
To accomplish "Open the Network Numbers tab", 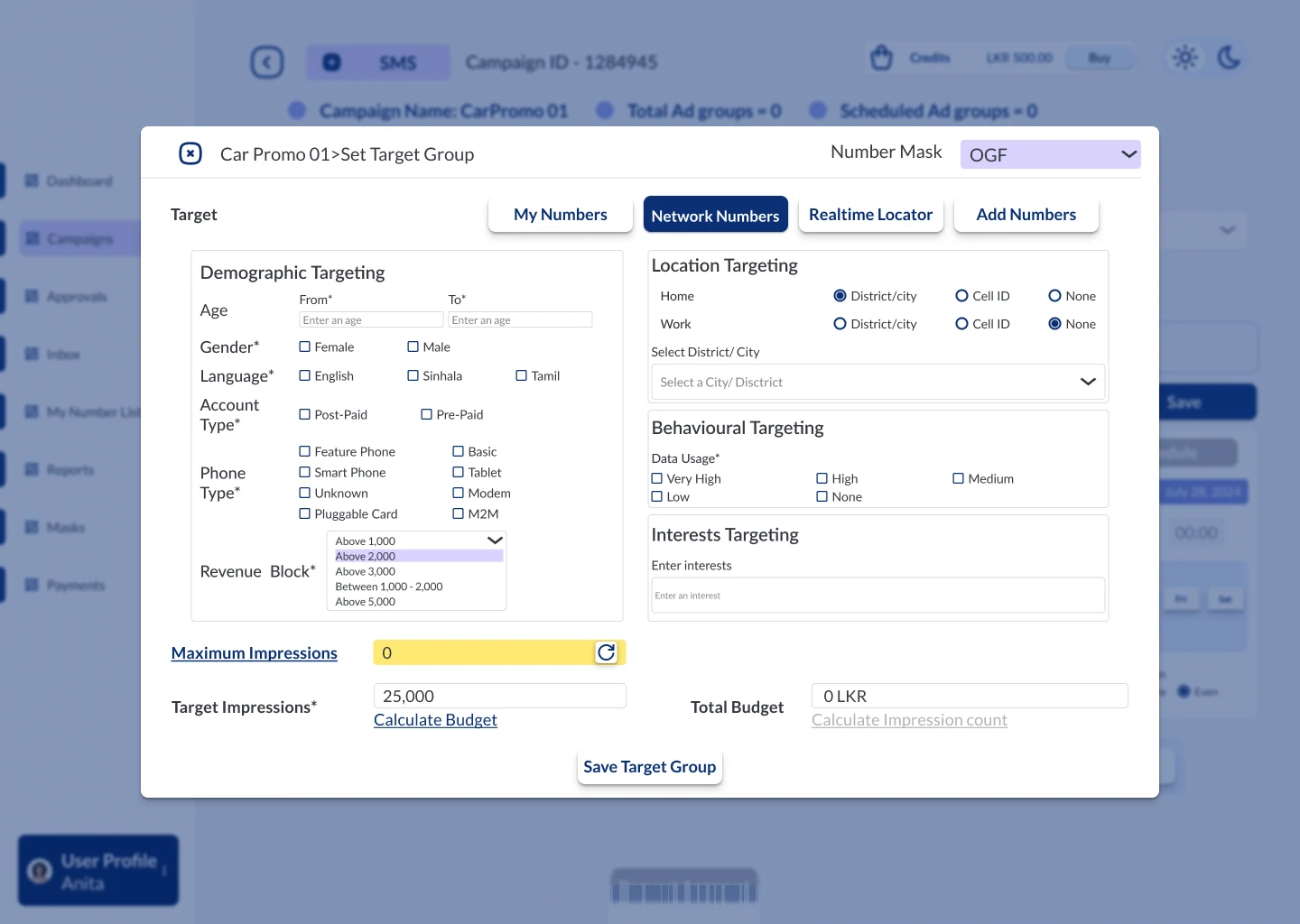I will click(x=716, y=215).
